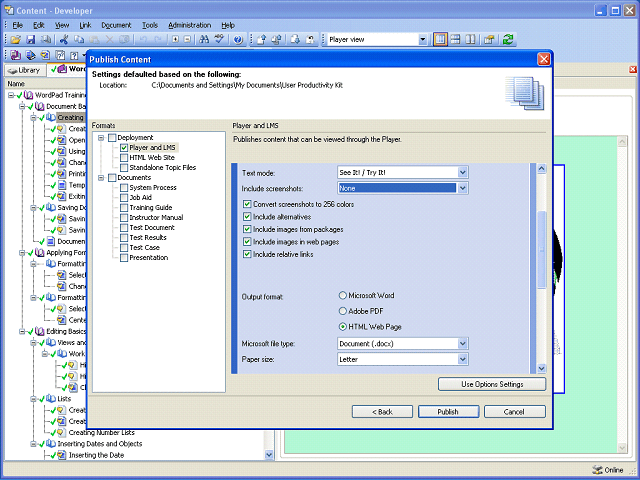640x480 pixels.
Task: Open the Microsoft file type dropdown
Action: point(462,344)
